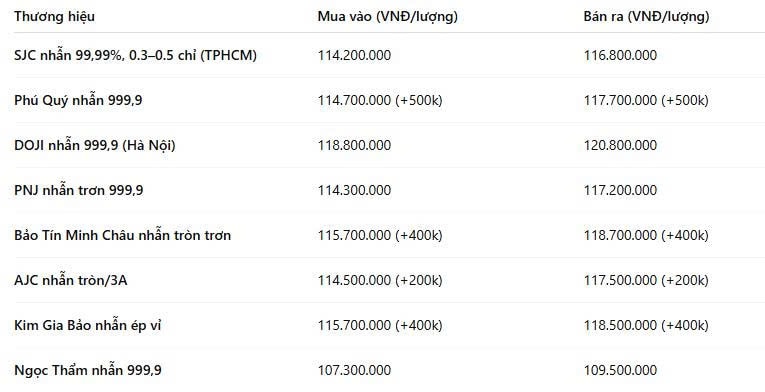Click the Bảo Tín Minh Châu nhẫn tròn trơn label
765x392 pixels.
click(122, 235)
